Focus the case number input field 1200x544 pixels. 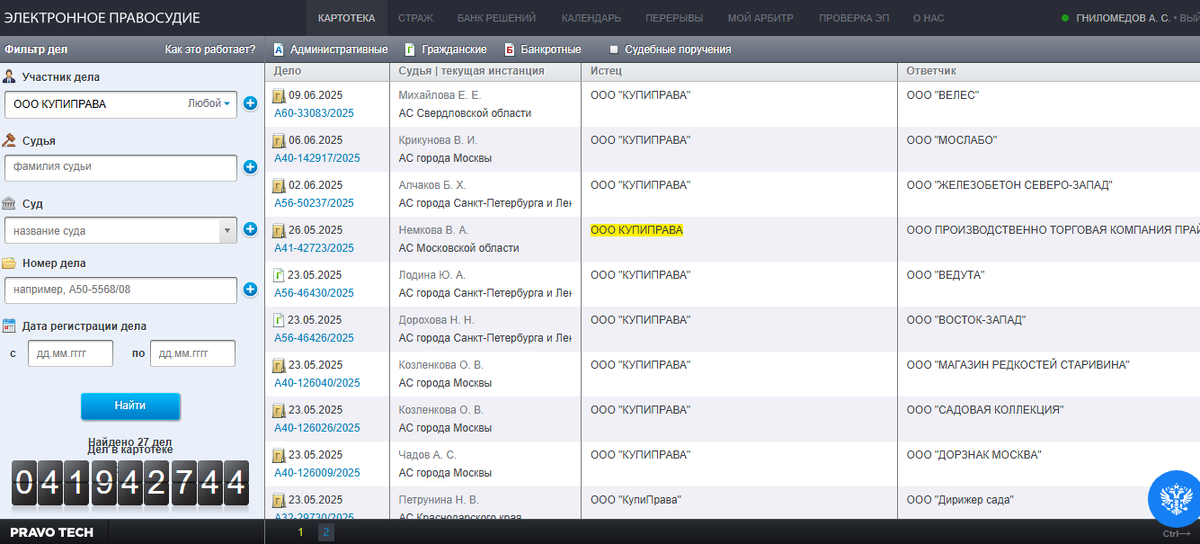pos(120,290)
